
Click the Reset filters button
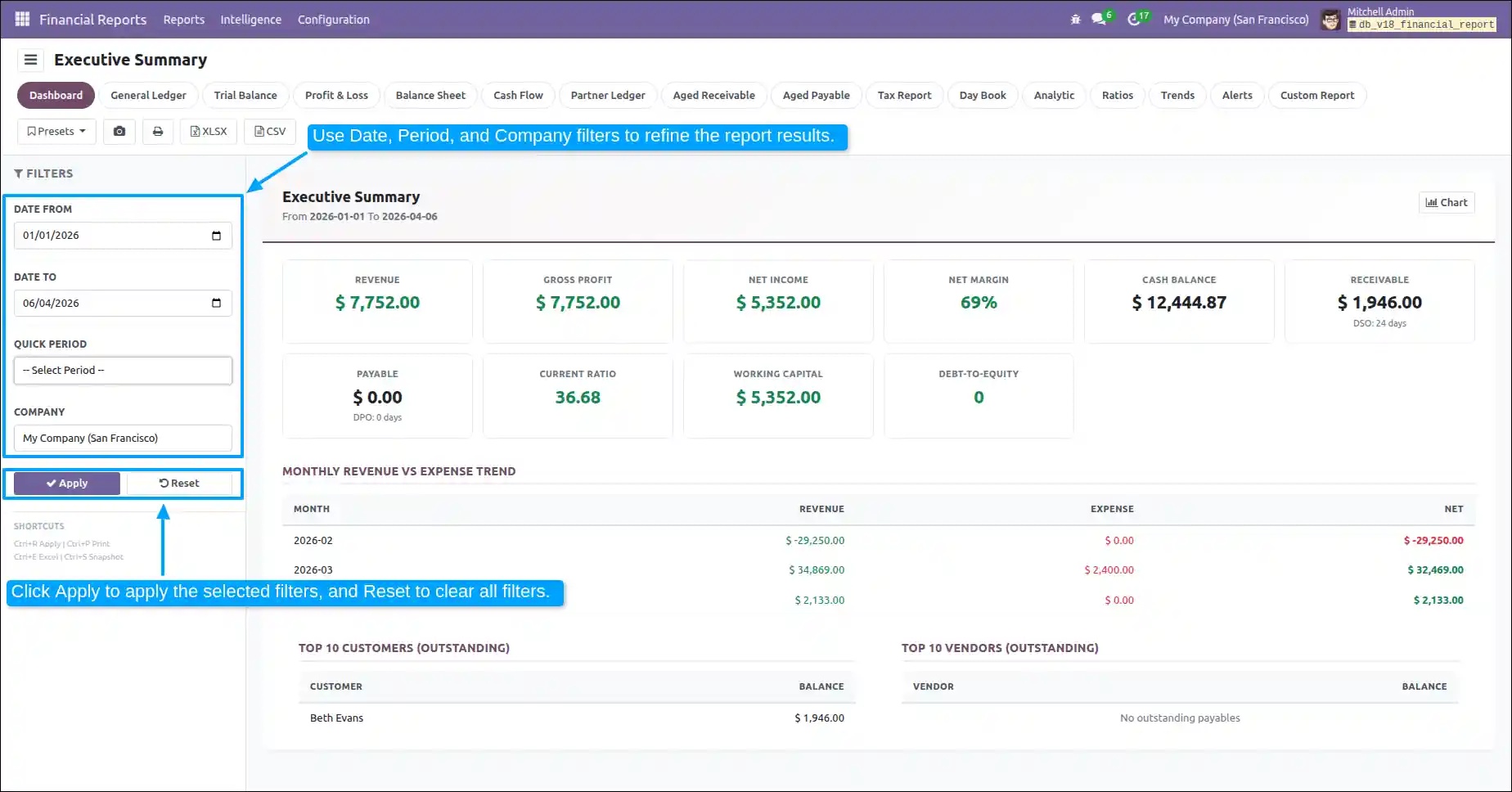(179, 484)
